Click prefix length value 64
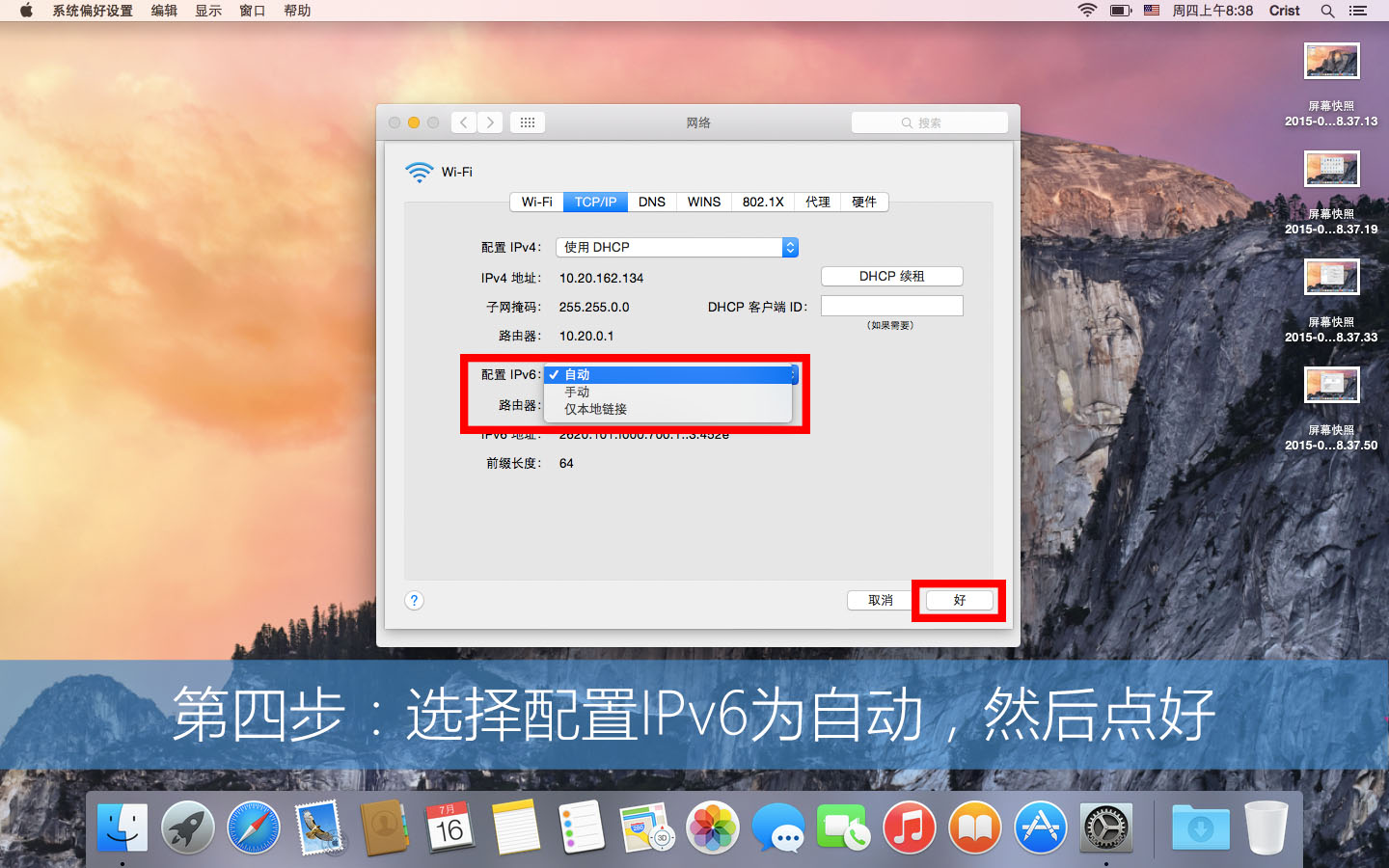The width and height of the screenshot is (1389, 868). [x=566, y=463]
